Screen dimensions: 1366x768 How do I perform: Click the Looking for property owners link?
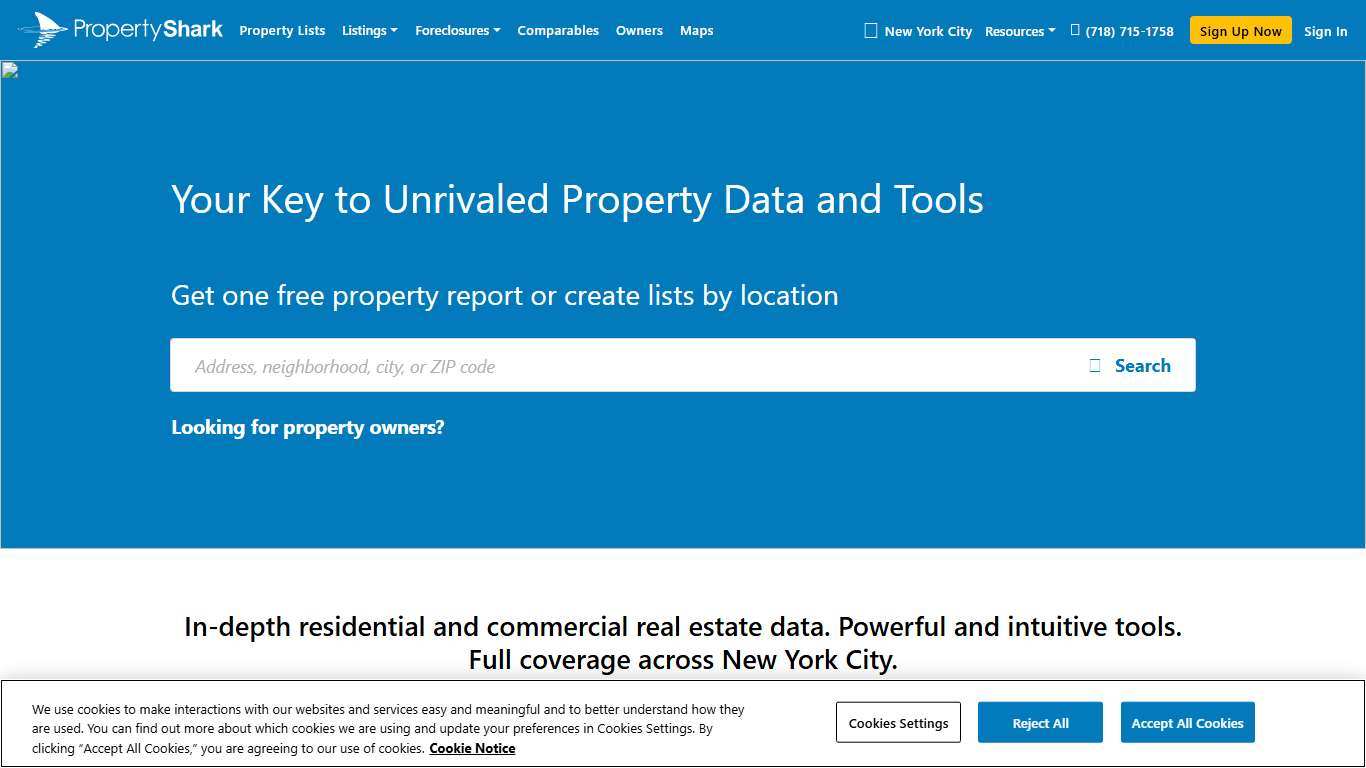coord(308,427)
